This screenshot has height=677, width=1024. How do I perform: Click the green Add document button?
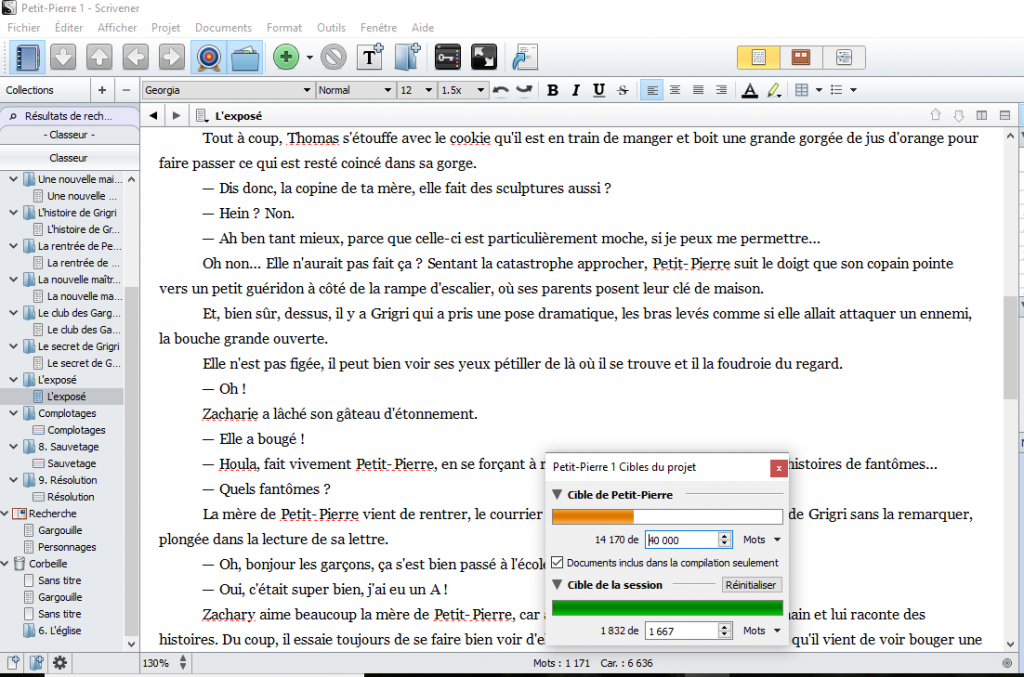pyautogui.click(x=286, y=57)
